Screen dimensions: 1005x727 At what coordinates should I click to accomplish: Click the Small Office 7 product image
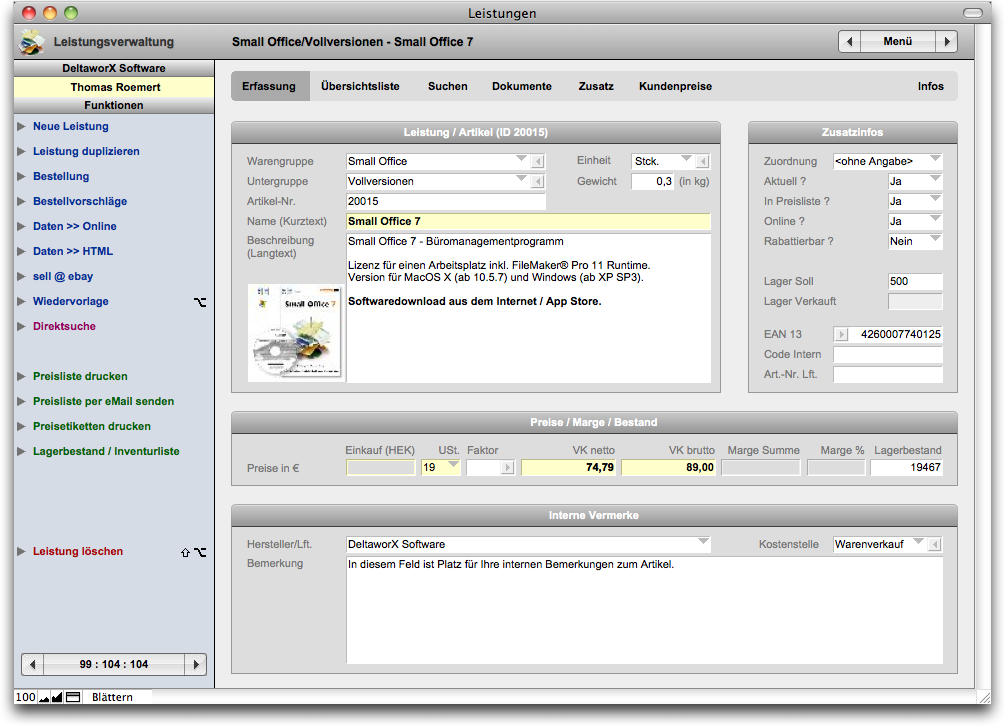tap(296, 333)
